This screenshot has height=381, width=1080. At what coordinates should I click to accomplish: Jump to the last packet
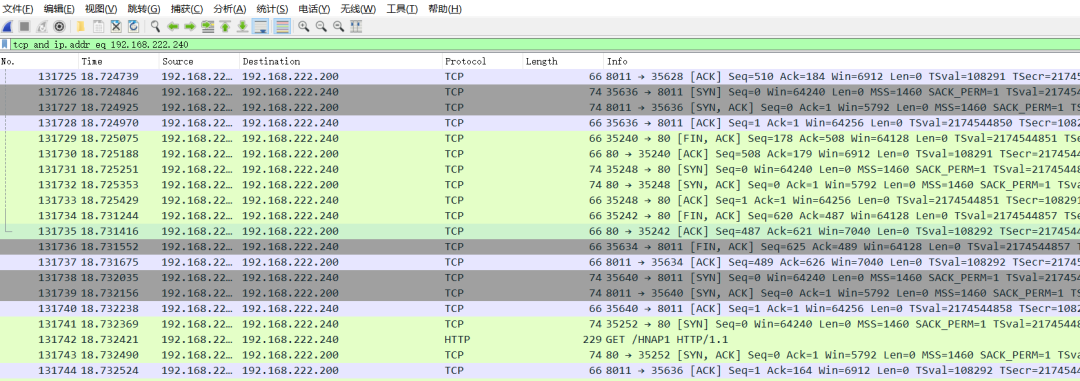click(x=242, y=26)
